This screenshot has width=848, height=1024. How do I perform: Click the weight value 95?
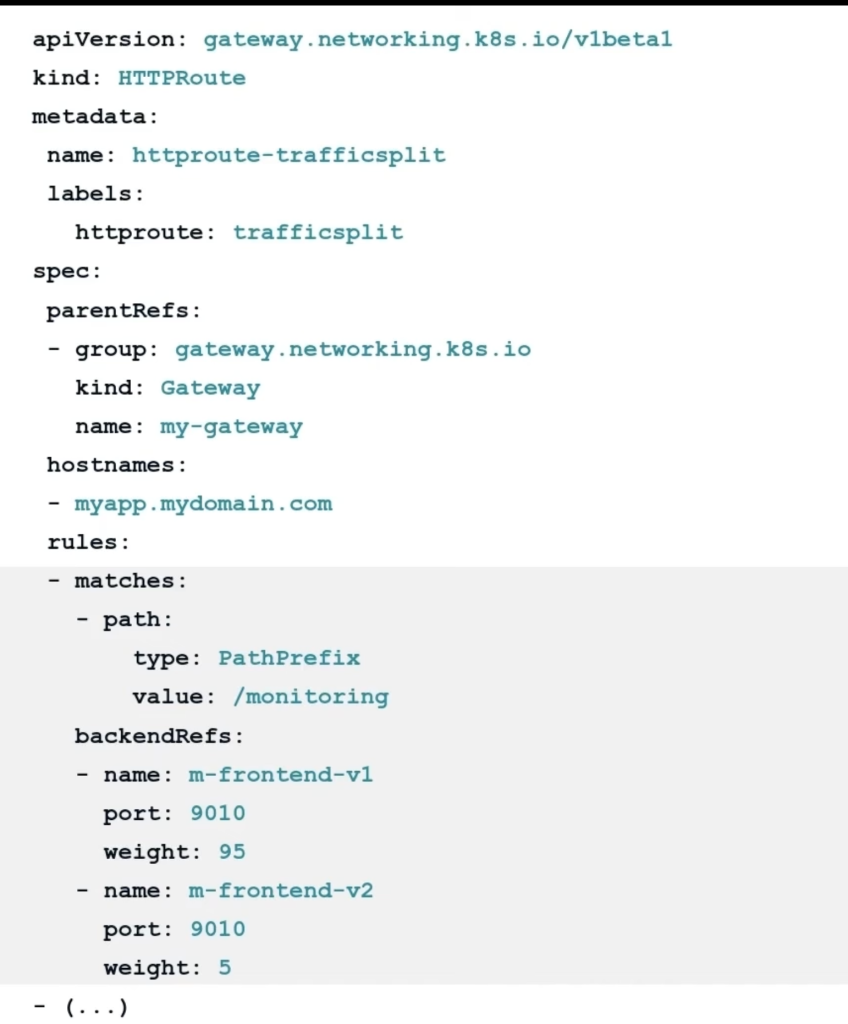click(x=232, y=853)
